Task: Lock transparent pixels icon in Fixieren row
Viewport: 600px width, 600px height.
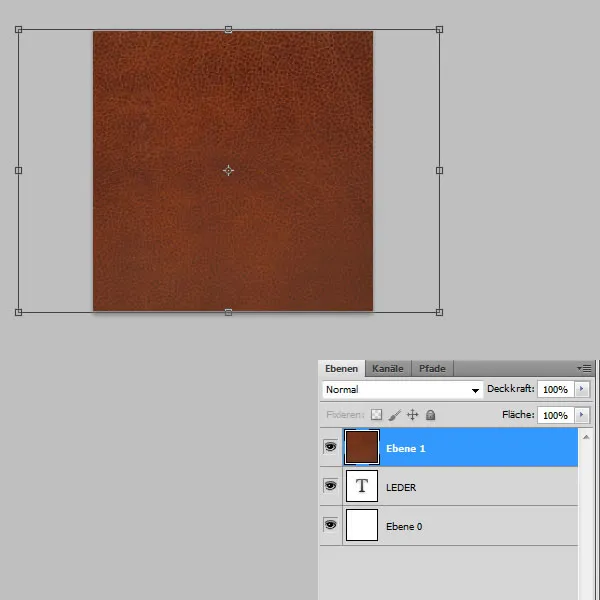Action: click(x=377, y=414)
